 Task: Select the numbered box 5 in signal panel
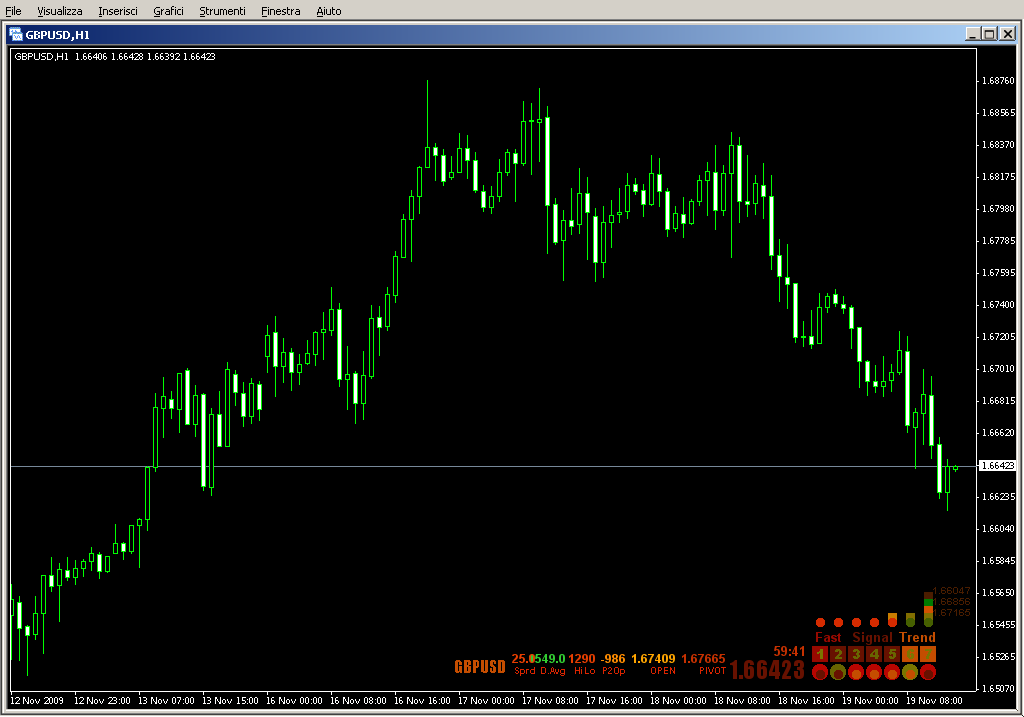coord(891,654)
